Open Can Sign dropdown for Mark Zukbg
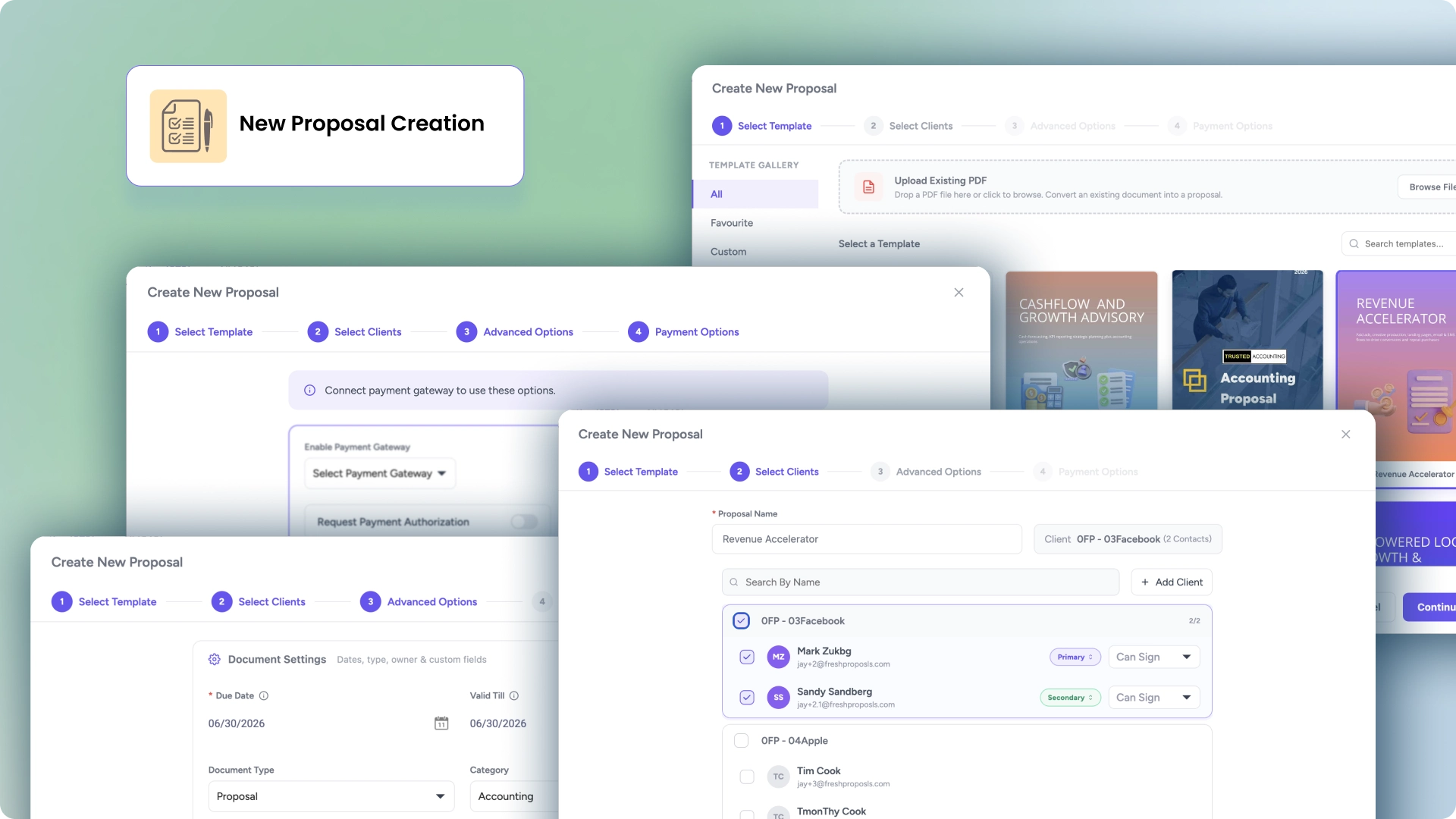 tap(1153, 657)
